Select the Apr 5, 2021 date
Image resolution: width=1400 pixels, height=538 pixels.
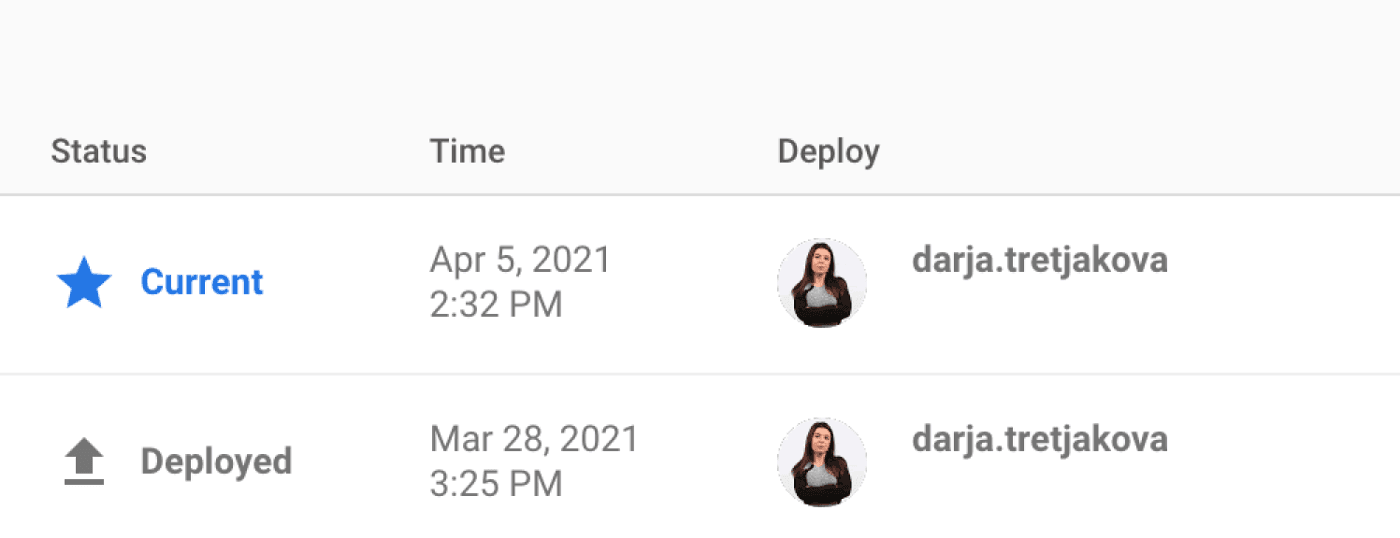tap(520, 261)
